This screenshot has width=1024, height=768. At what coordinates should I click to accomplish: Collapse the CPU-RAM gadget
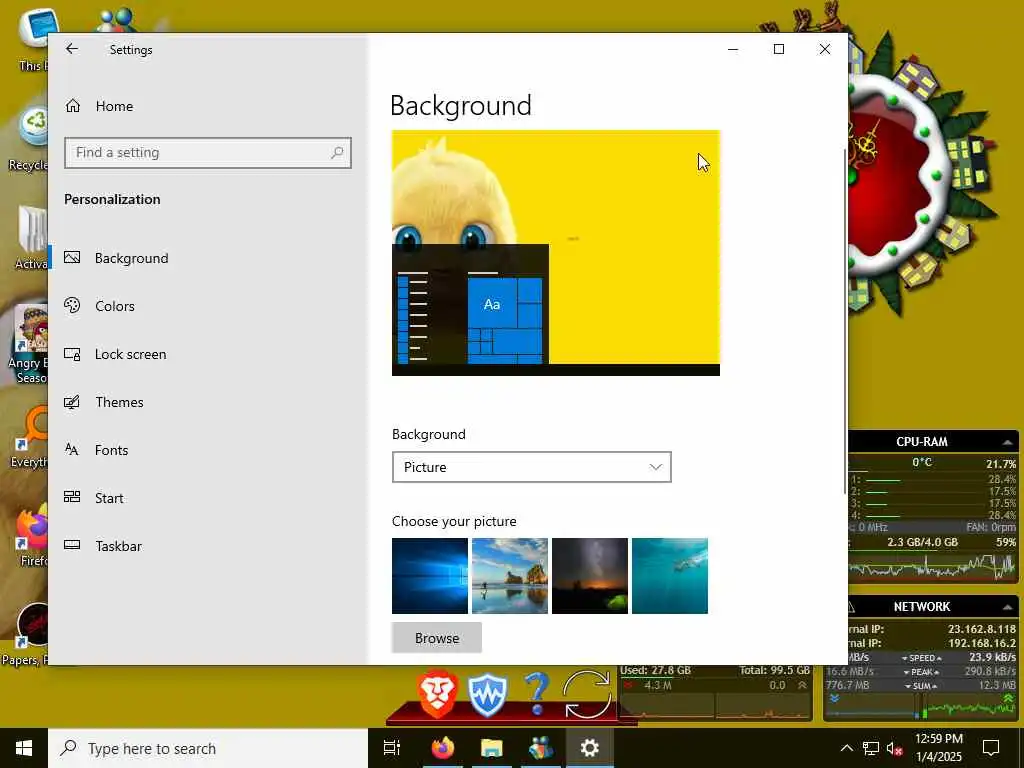click(x=1008, y=442)
